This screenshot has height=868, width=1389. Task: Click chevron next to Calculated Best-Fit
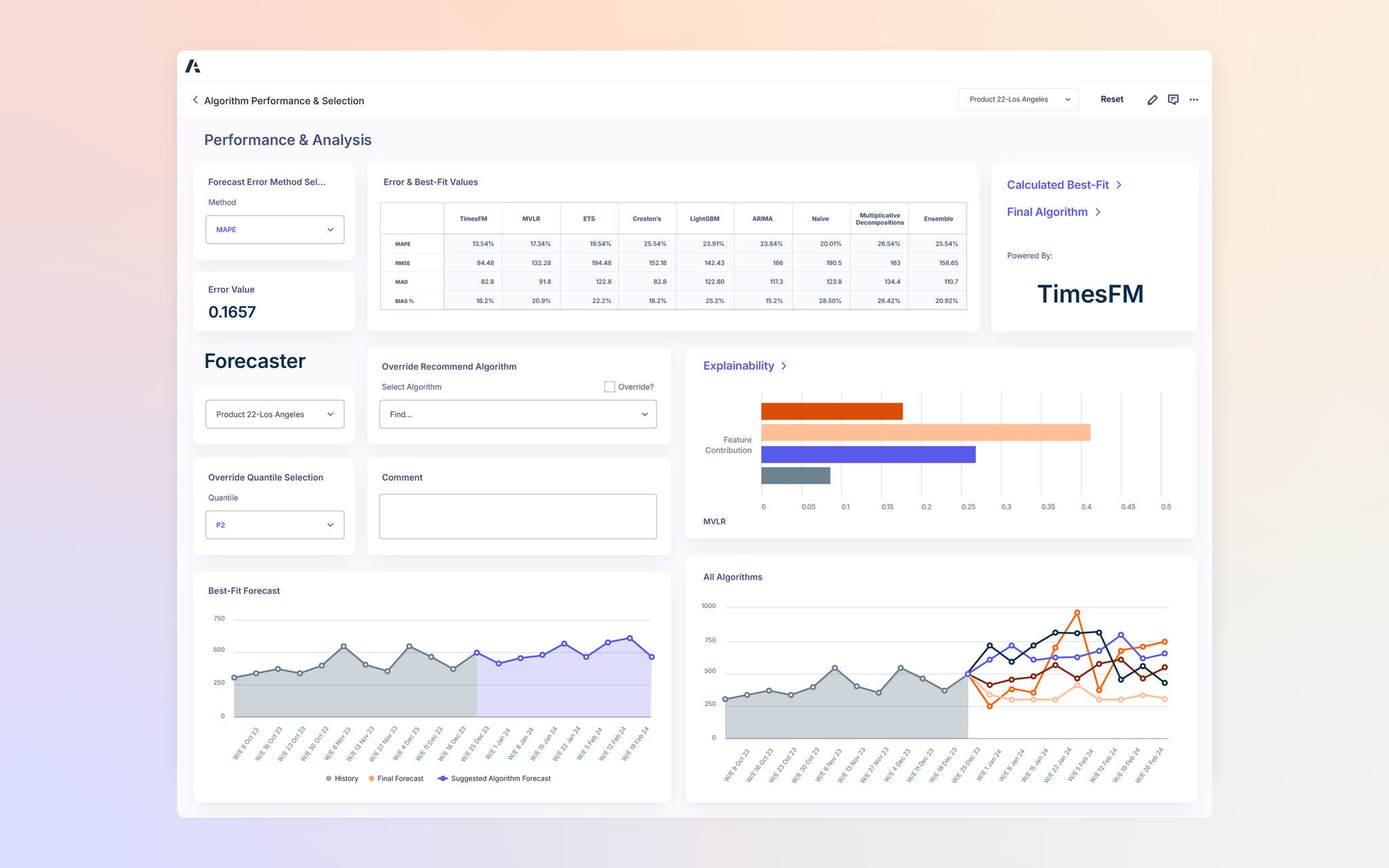click(1119, 184)
